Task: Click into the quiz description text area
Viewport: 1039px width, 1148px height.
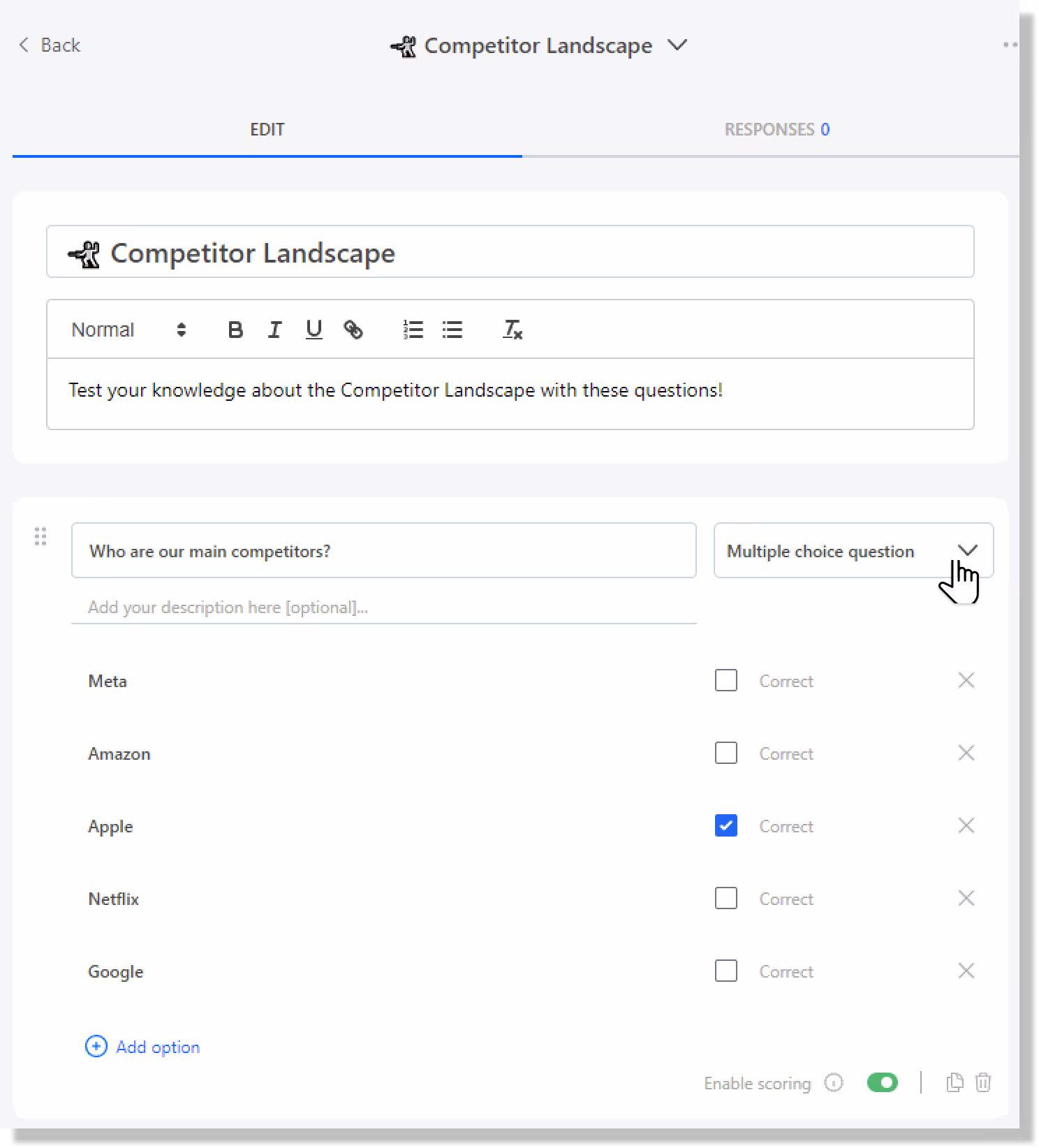Action: [510, 393]
